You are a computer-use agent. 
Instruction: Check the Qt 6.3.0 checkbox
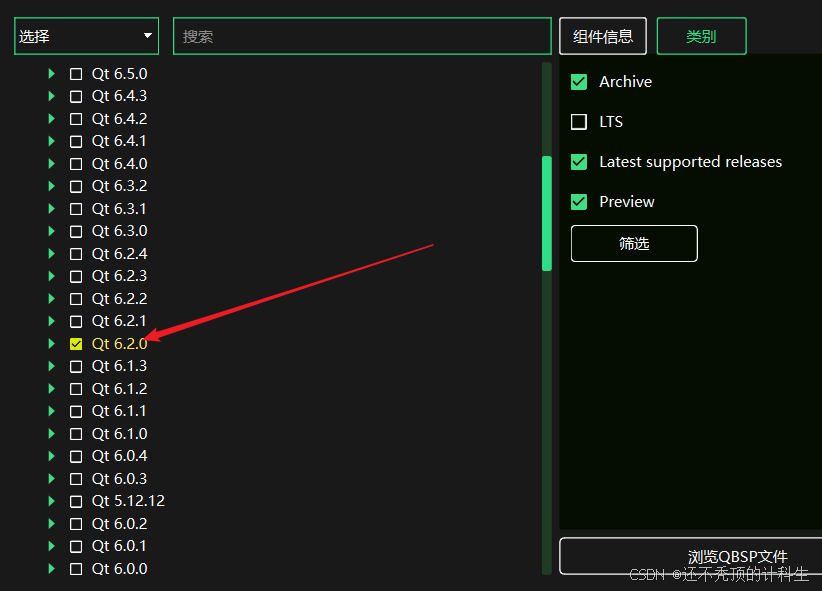(x=76, y=231)
